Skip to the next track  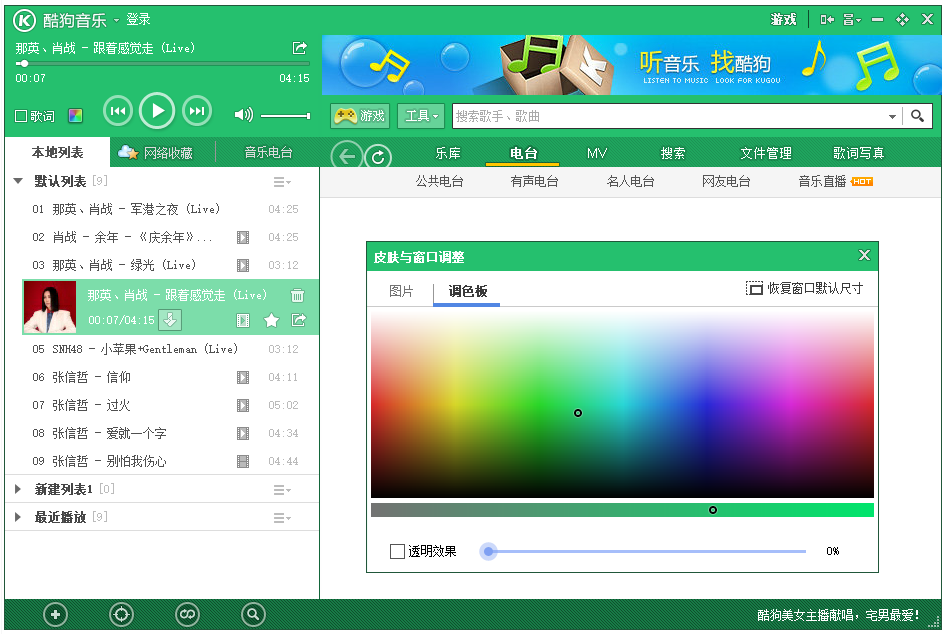pyautogui.click(x=197, y=111)
